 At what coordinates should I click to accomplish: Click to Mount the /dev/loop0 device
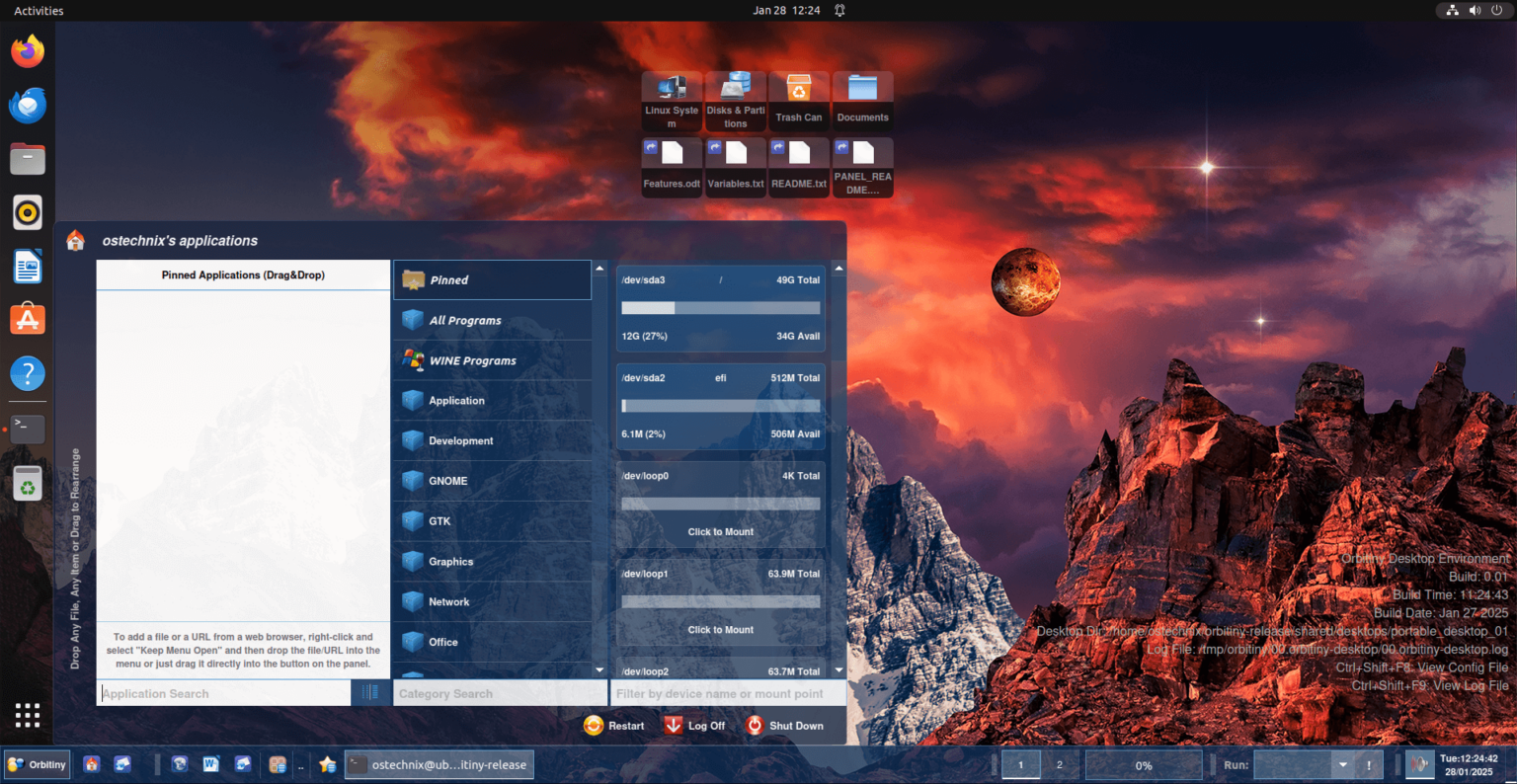pos(720,531)
